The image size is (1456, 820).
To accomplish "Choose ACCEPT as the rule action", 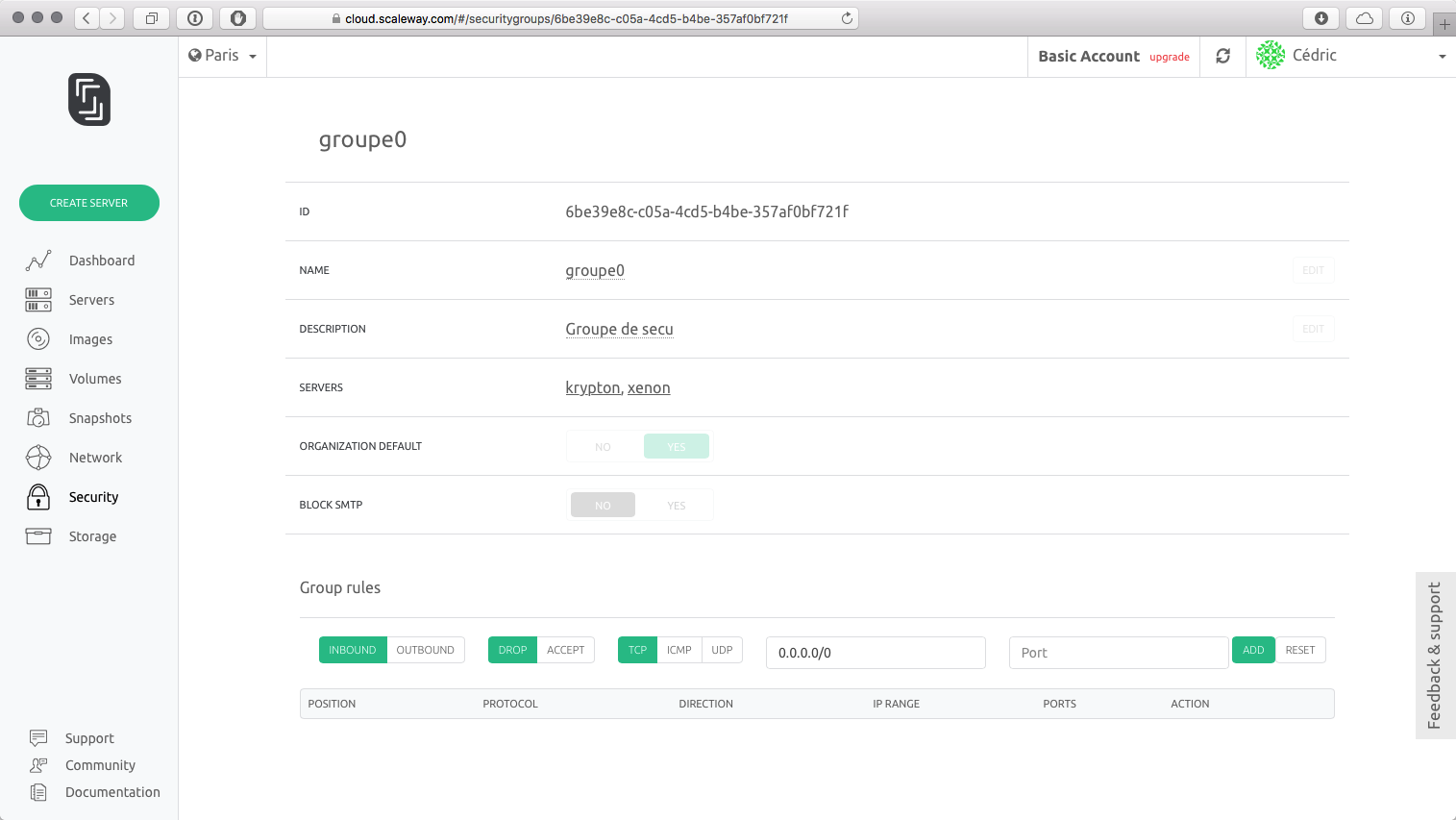I will pos(565,650).
